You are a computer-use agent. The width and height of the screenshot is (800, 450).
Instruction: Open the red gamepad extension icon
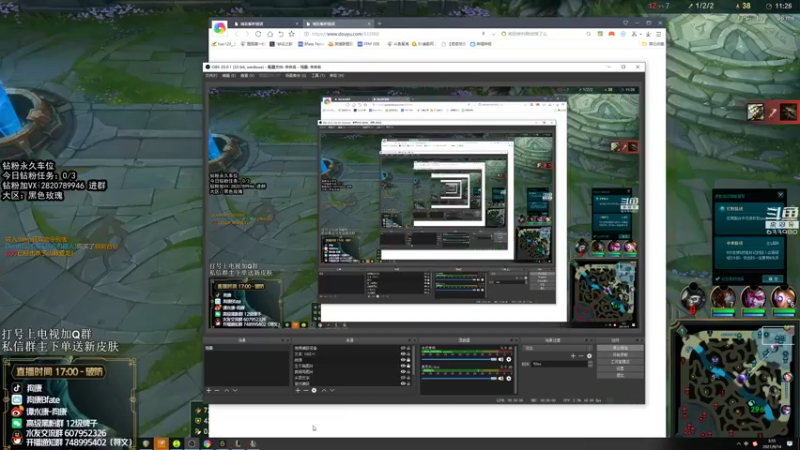pos(611,34)
